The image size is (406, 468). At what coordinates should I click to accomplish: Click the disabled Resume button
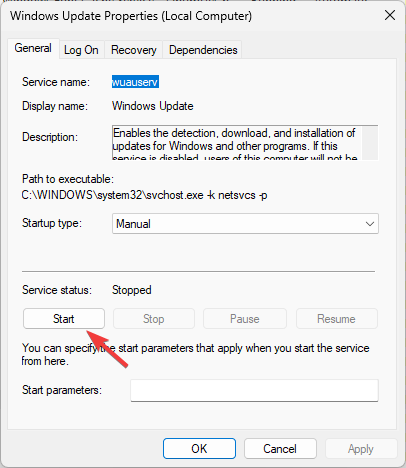click(337, 319)
